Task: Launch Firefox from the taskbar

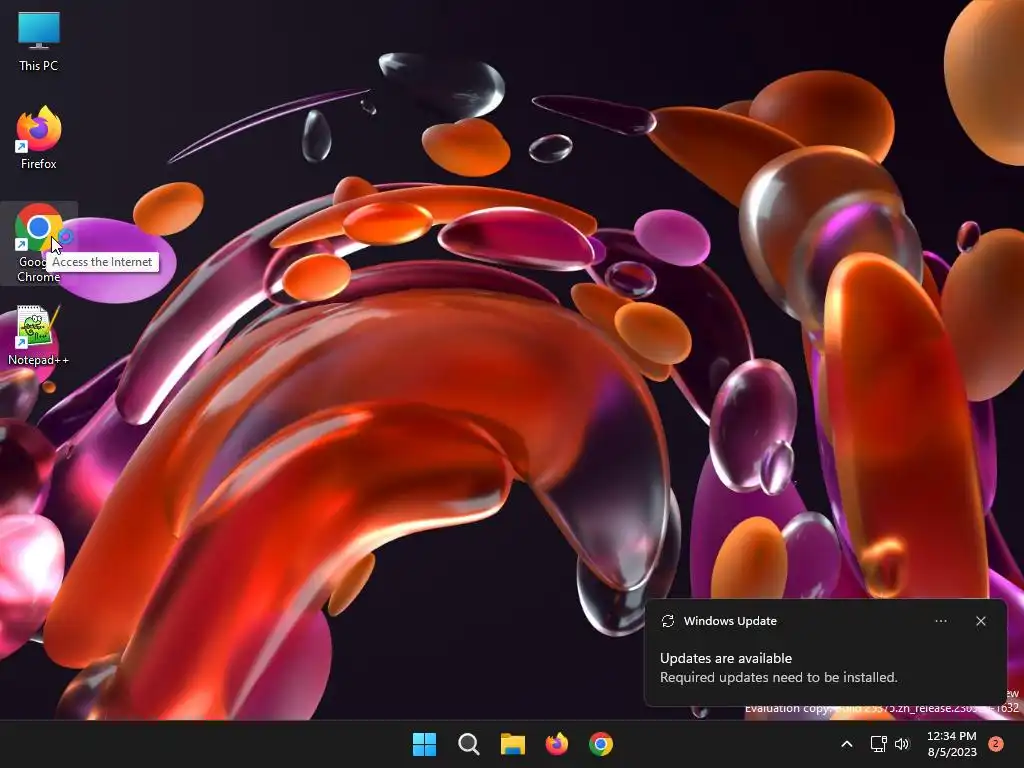Action: (x=556, y=744)
